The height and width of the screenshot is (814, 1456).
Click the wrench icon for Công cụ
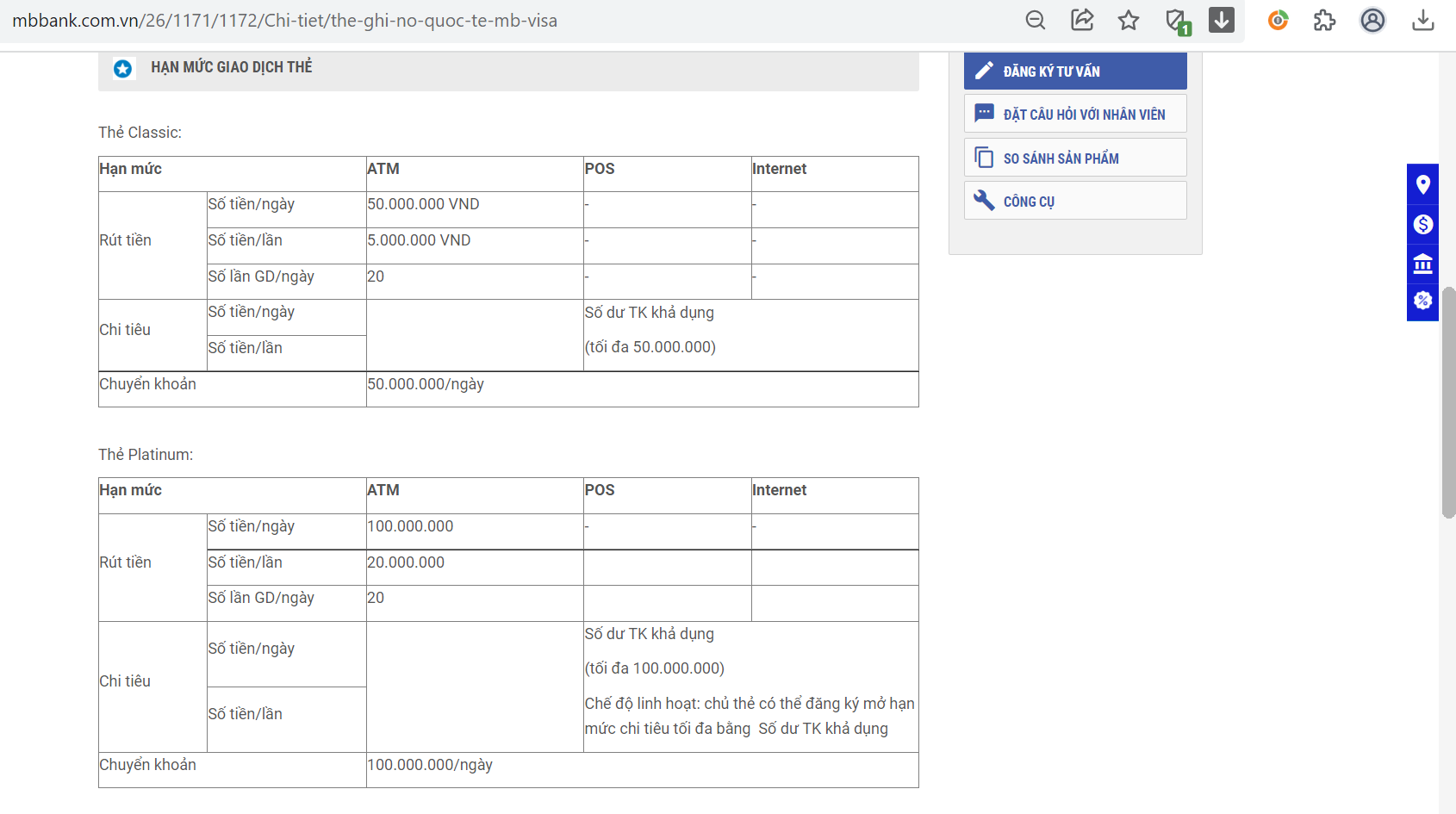(x=984, y=200)
